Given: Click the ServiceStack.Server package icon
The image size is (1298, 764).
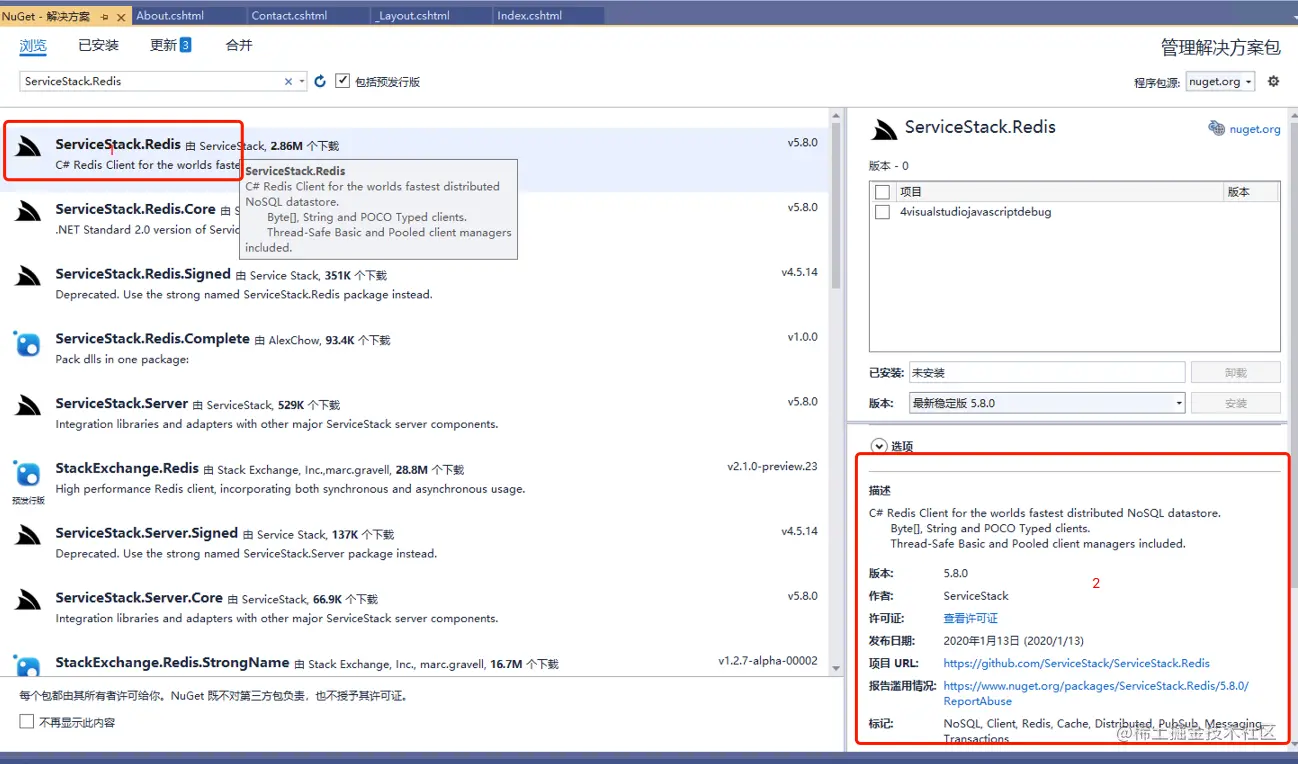Looking at the screenshot, I should (27, 406).
